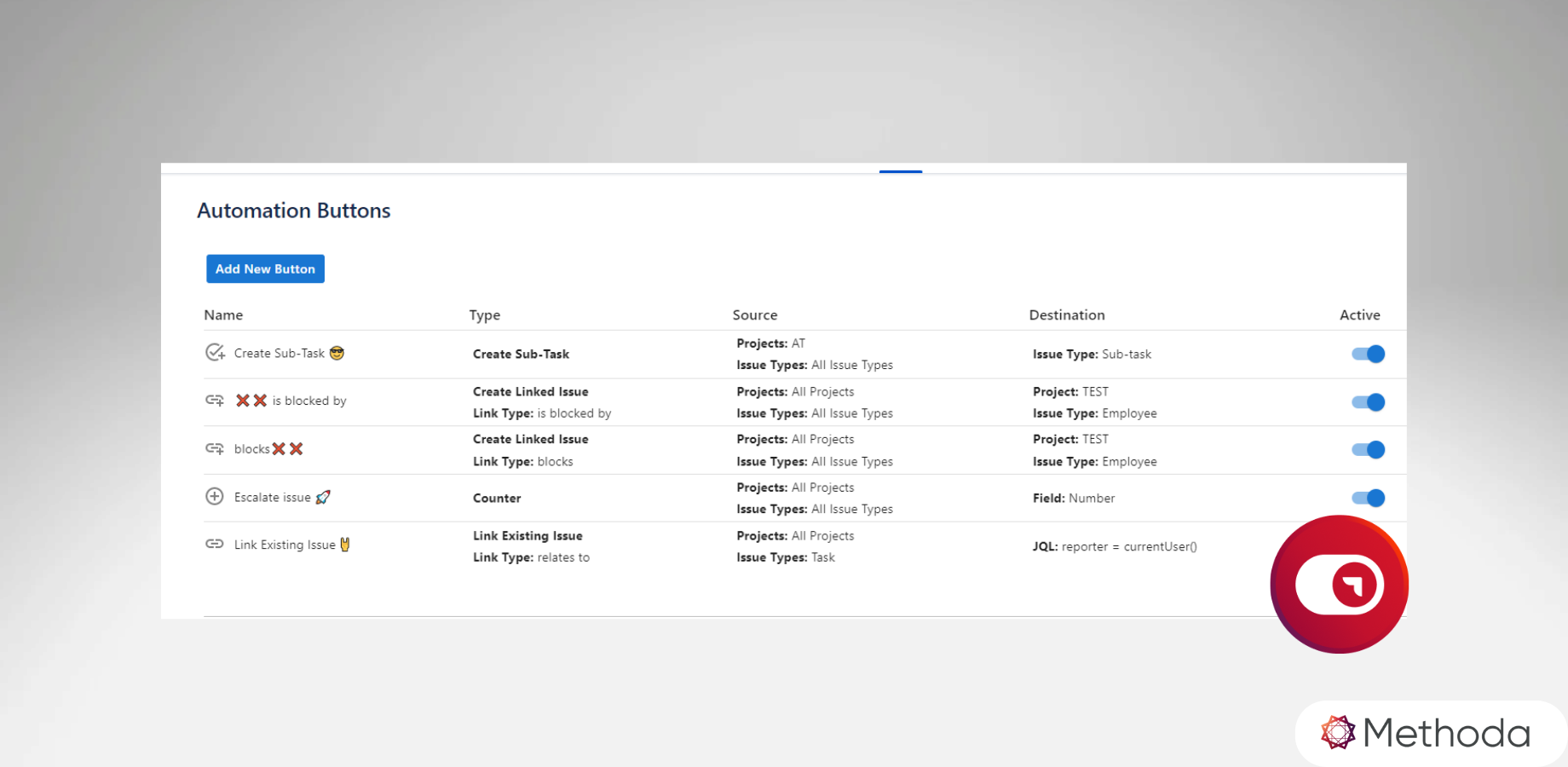The width and height of the screenshot is (1568, 767).
Task: Click the Active column header
Action: point(1360,314)
